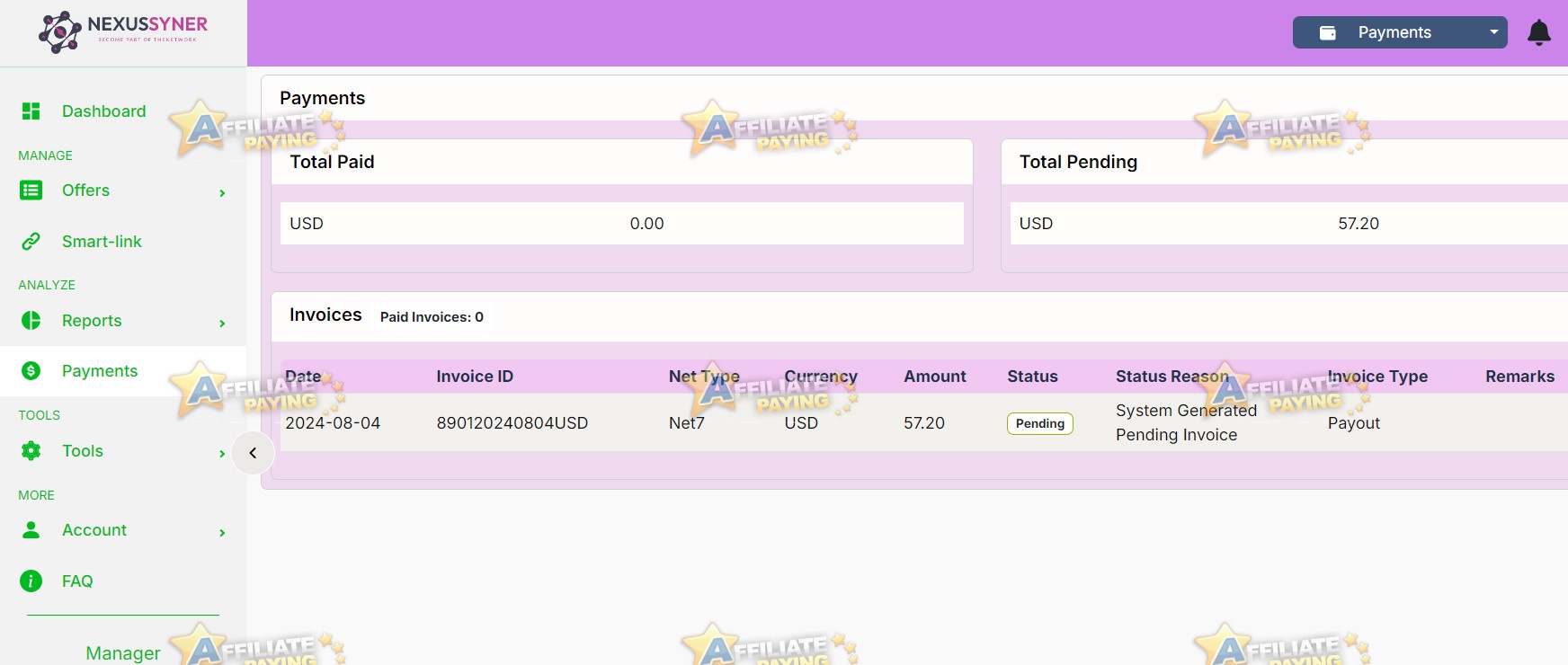Select Payments in the sidebar

coord(100,370)
